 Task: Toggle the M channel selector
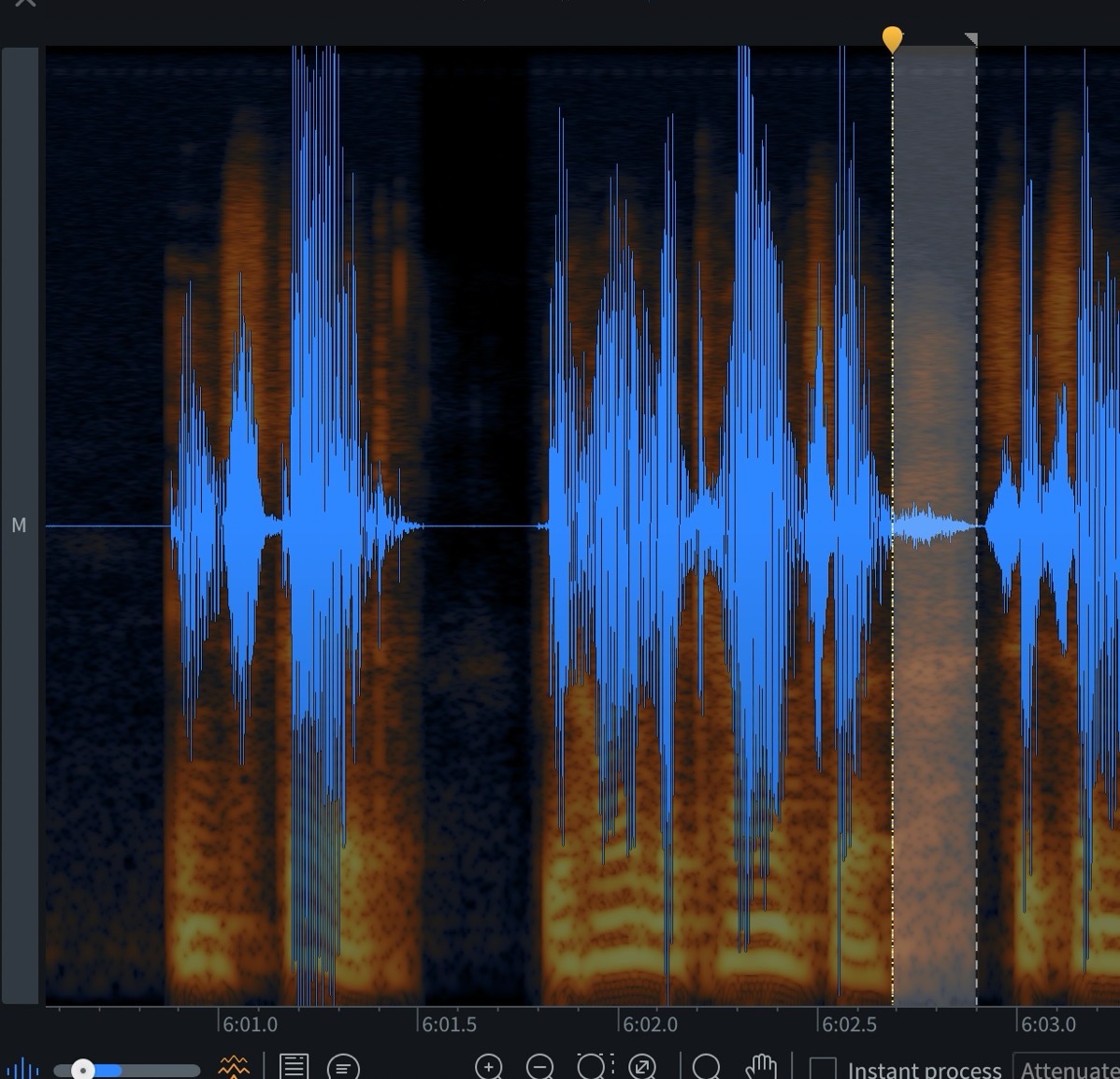tap(19, 525)
